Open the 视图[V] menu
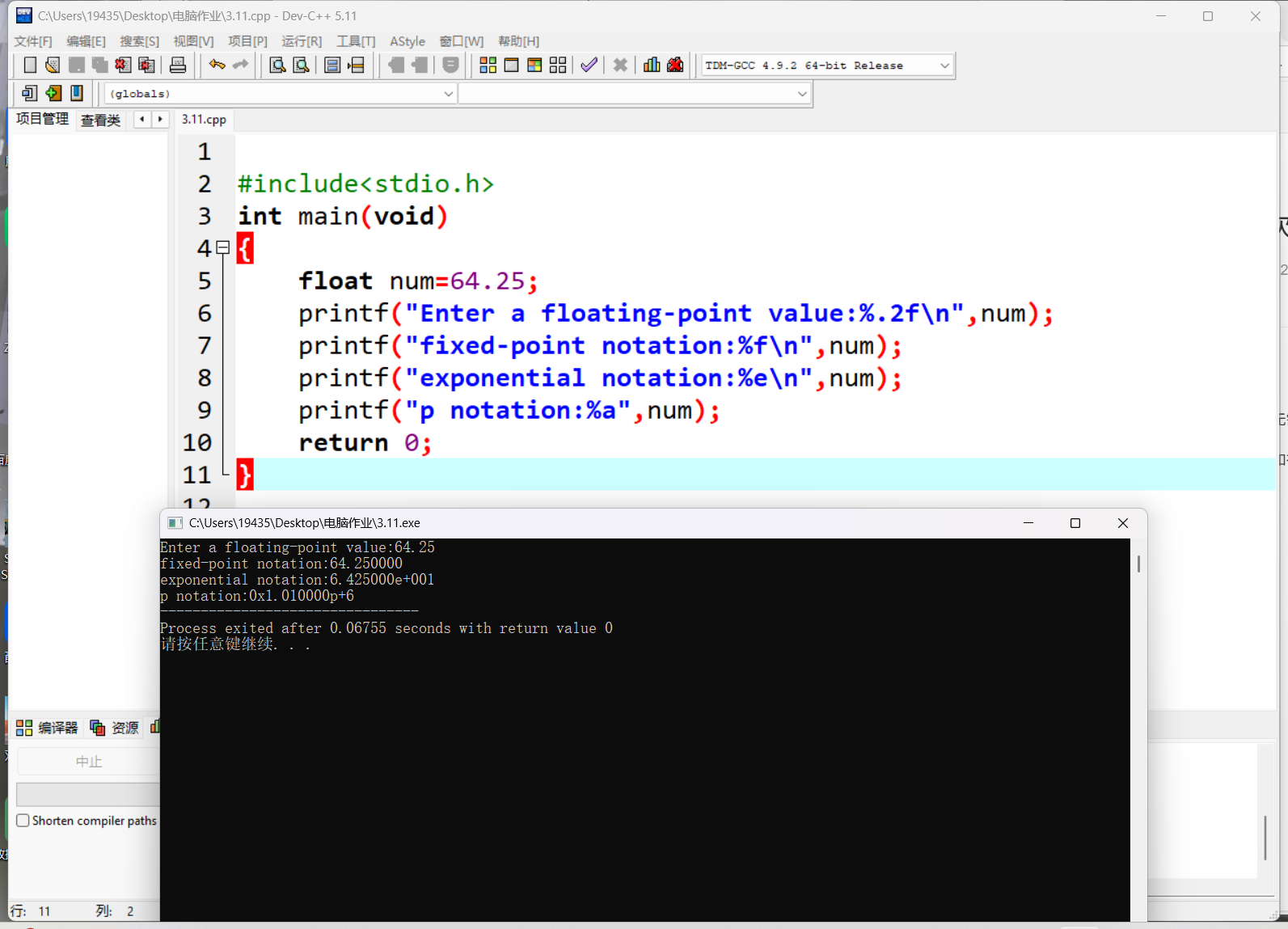The height and width of the screenshot is (929, 1288). tap(193, 41)
